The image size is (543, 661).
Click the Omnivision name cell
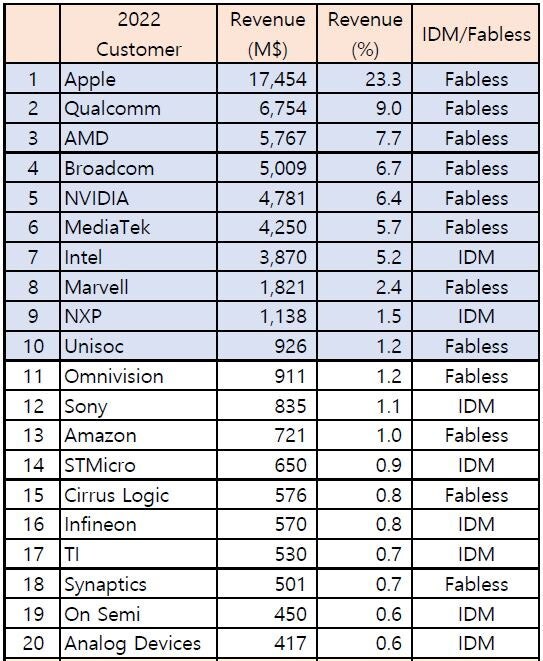139,376
